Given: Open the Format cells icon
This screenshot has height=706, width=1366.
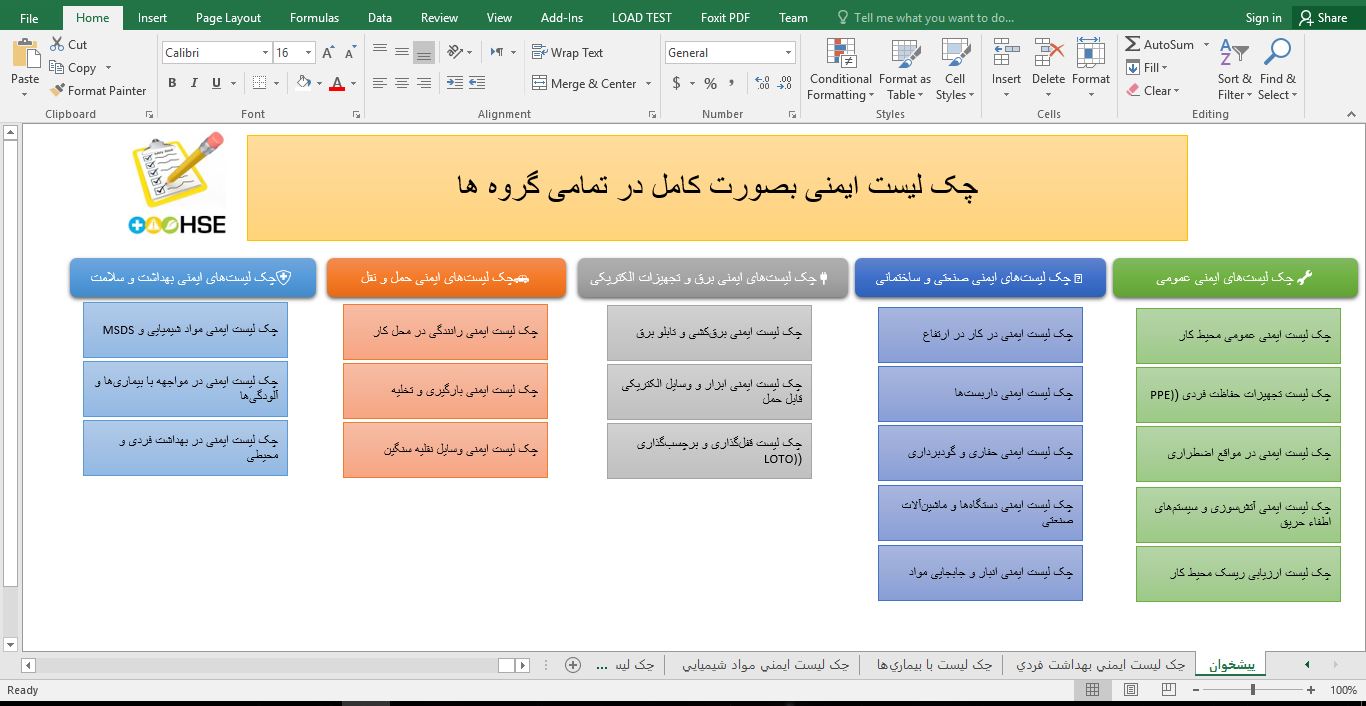Looking at the screenshot, I should [1090, 53].
